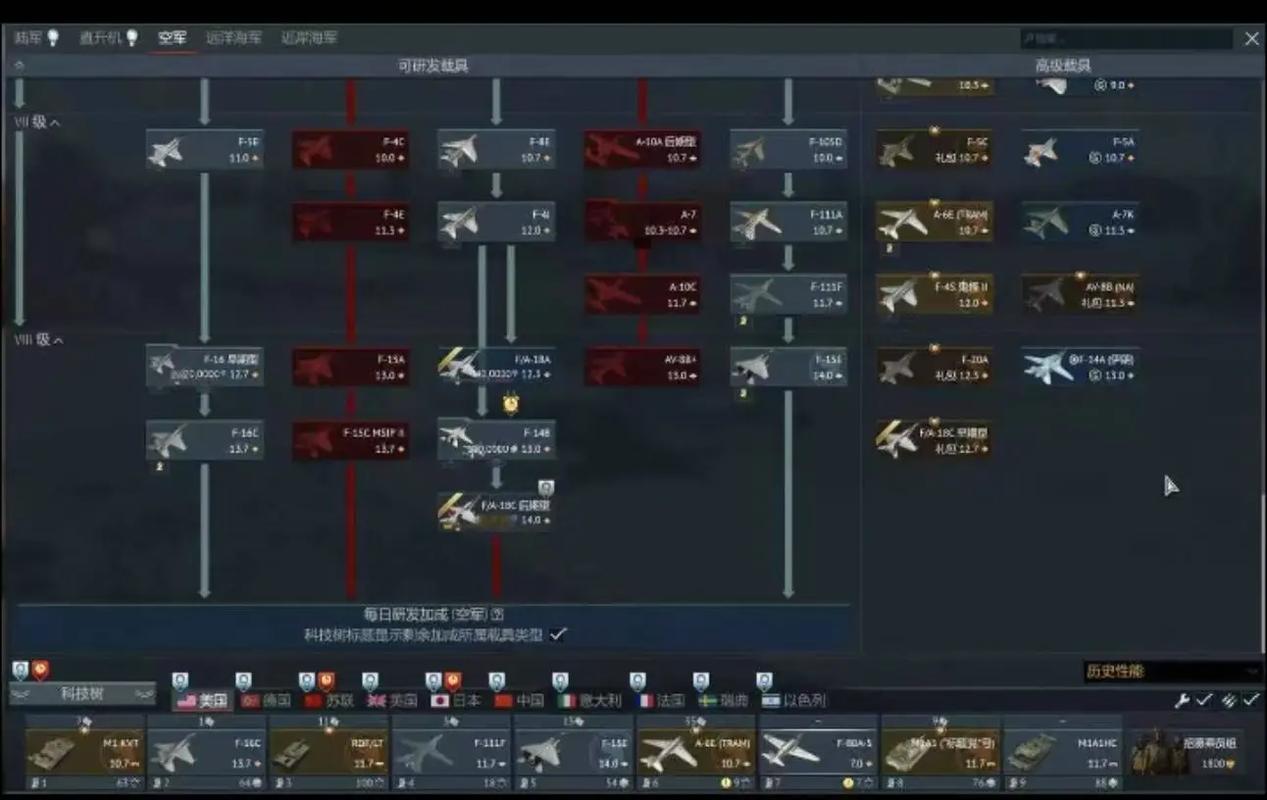Select the 苏联 nation tab
Viewport: 1267px width, 800px height.
(327, 700)
